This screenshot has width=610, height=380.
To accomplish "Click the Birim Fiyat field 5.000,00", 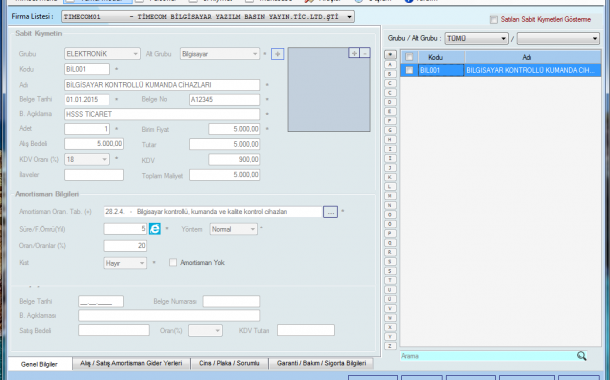I will 234,129.
